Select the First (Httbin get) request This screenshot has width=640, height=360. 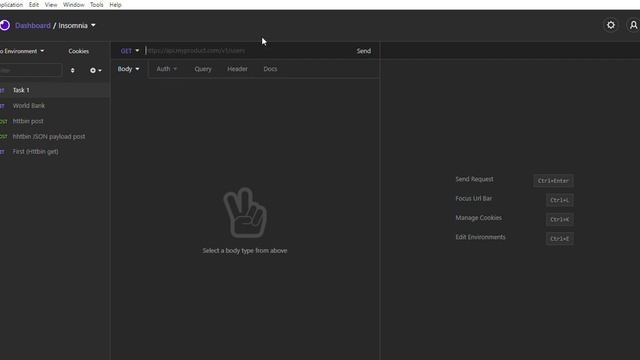point(55,151)
